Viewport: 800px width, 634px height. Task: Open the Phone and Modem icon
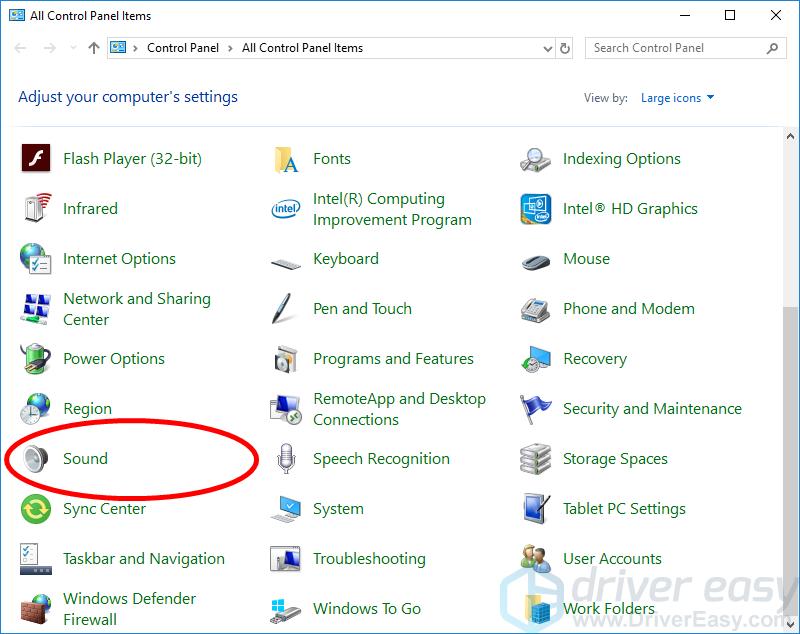click(536, 309)
